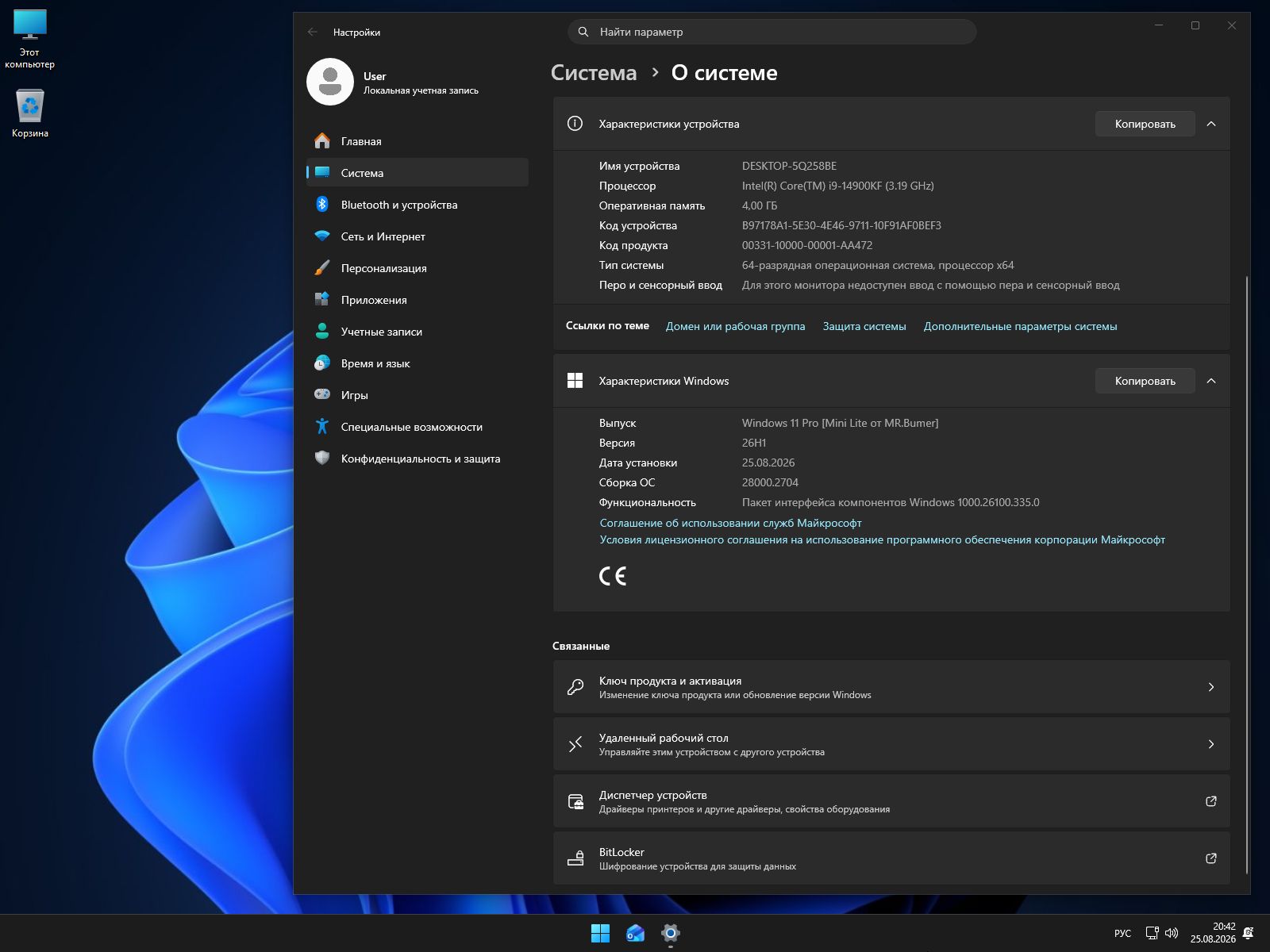Open the Windows Start button
1270x952 pixels.
click(601, 934)
